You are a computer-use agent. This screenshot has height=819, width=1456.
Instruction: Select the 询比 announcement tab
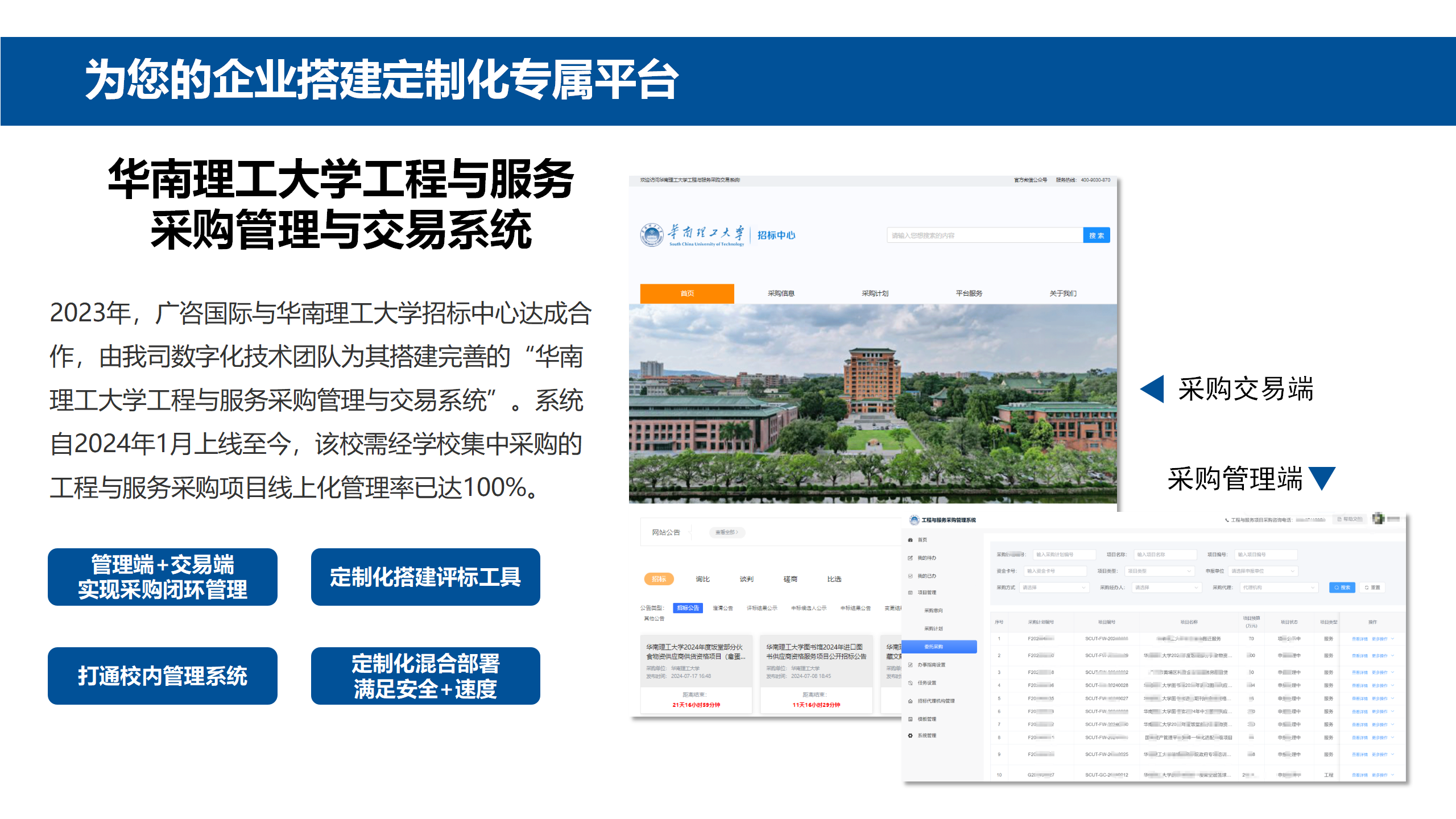[x=702, y=578]
